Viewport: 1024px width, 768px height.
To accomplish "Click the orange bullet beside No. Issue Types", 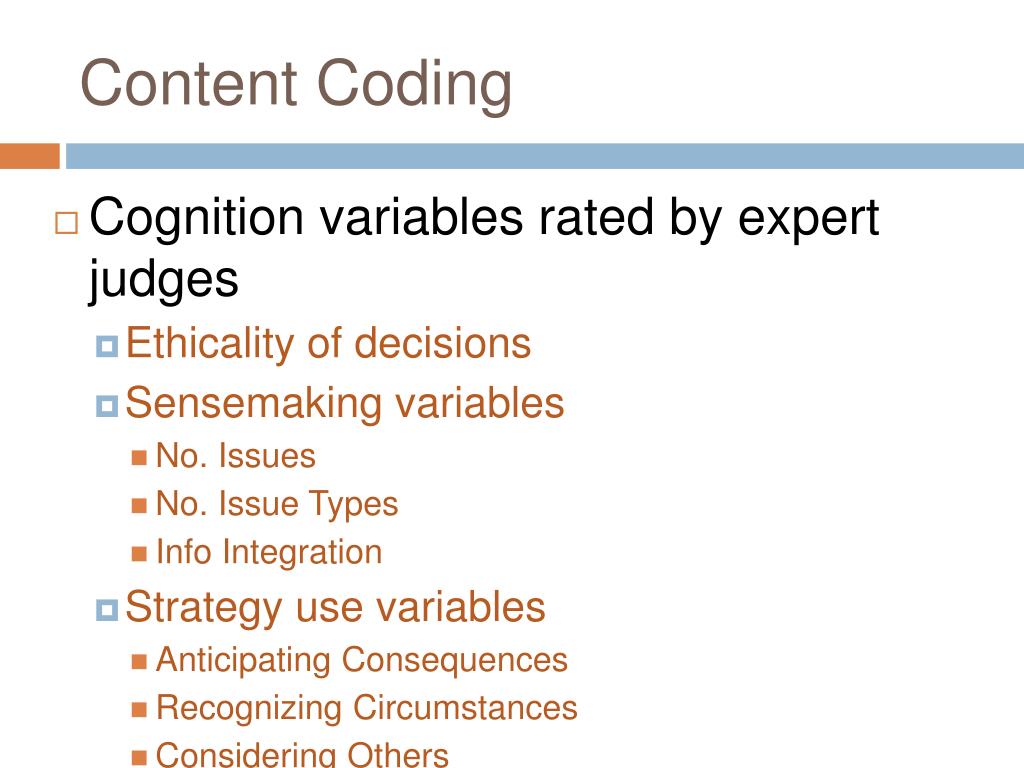I will [139, 505].
